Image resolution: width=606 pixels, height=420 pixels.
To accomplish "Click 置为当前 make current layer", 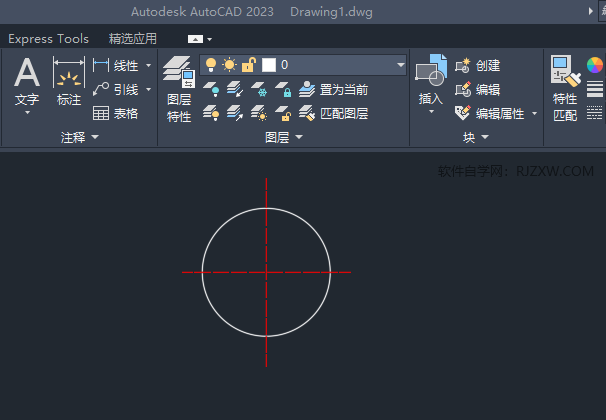I will [x=333, y=89].
